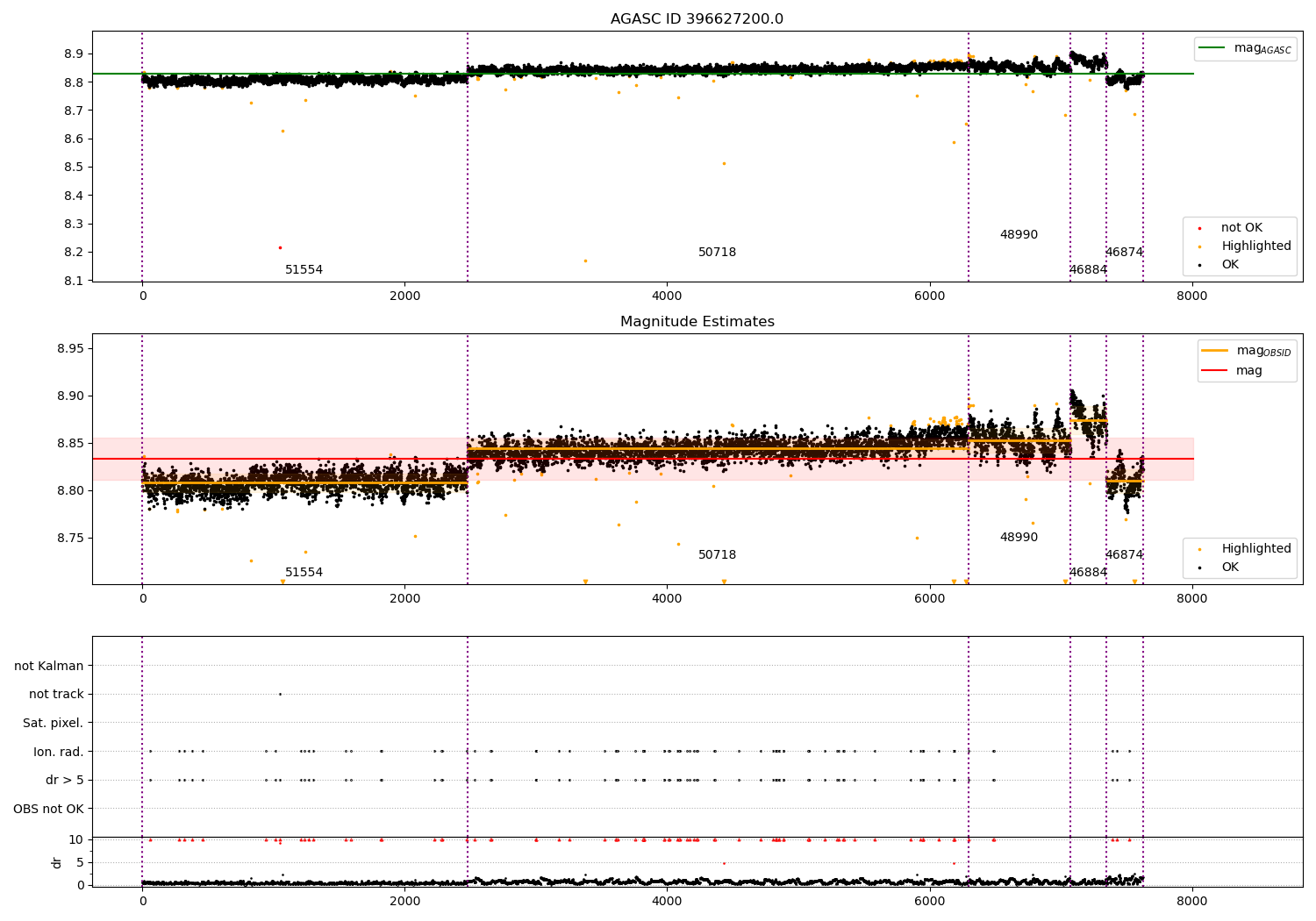Click the 8.5 y-axis tick label
This screenshot has height=921, width=1316.
coord(74,168)
